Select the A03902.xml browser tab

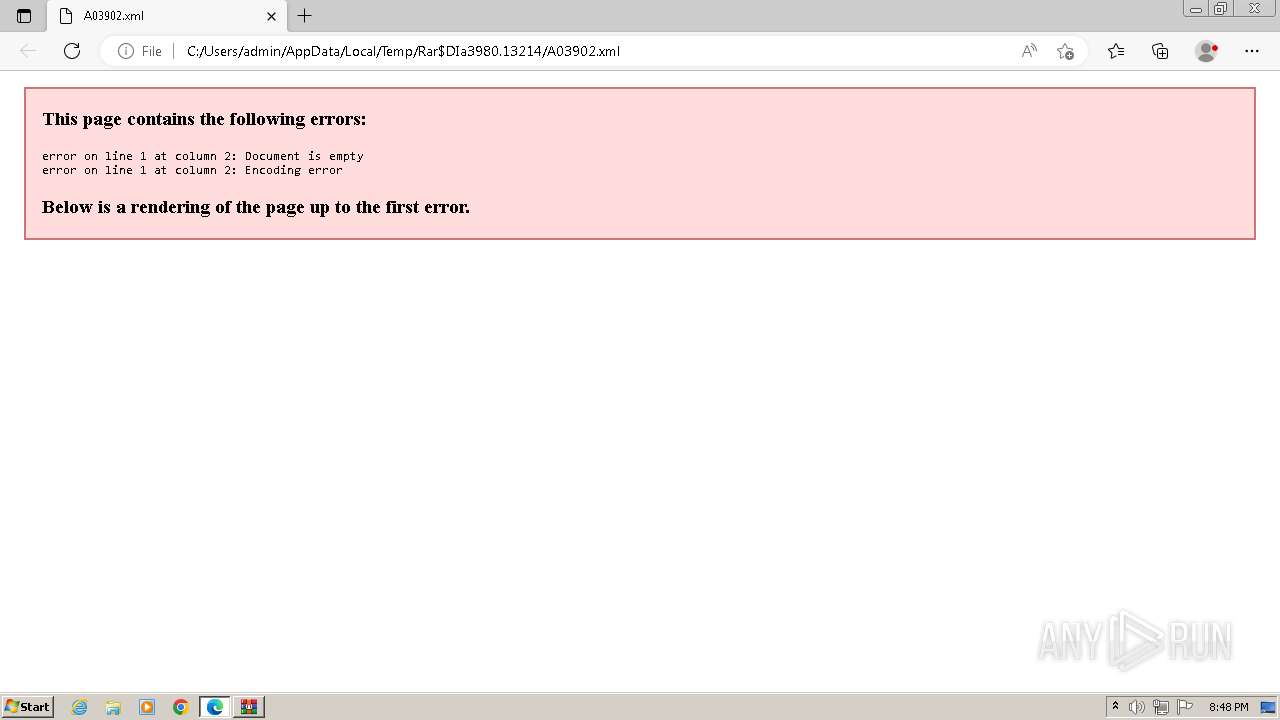tap(167, 16)
